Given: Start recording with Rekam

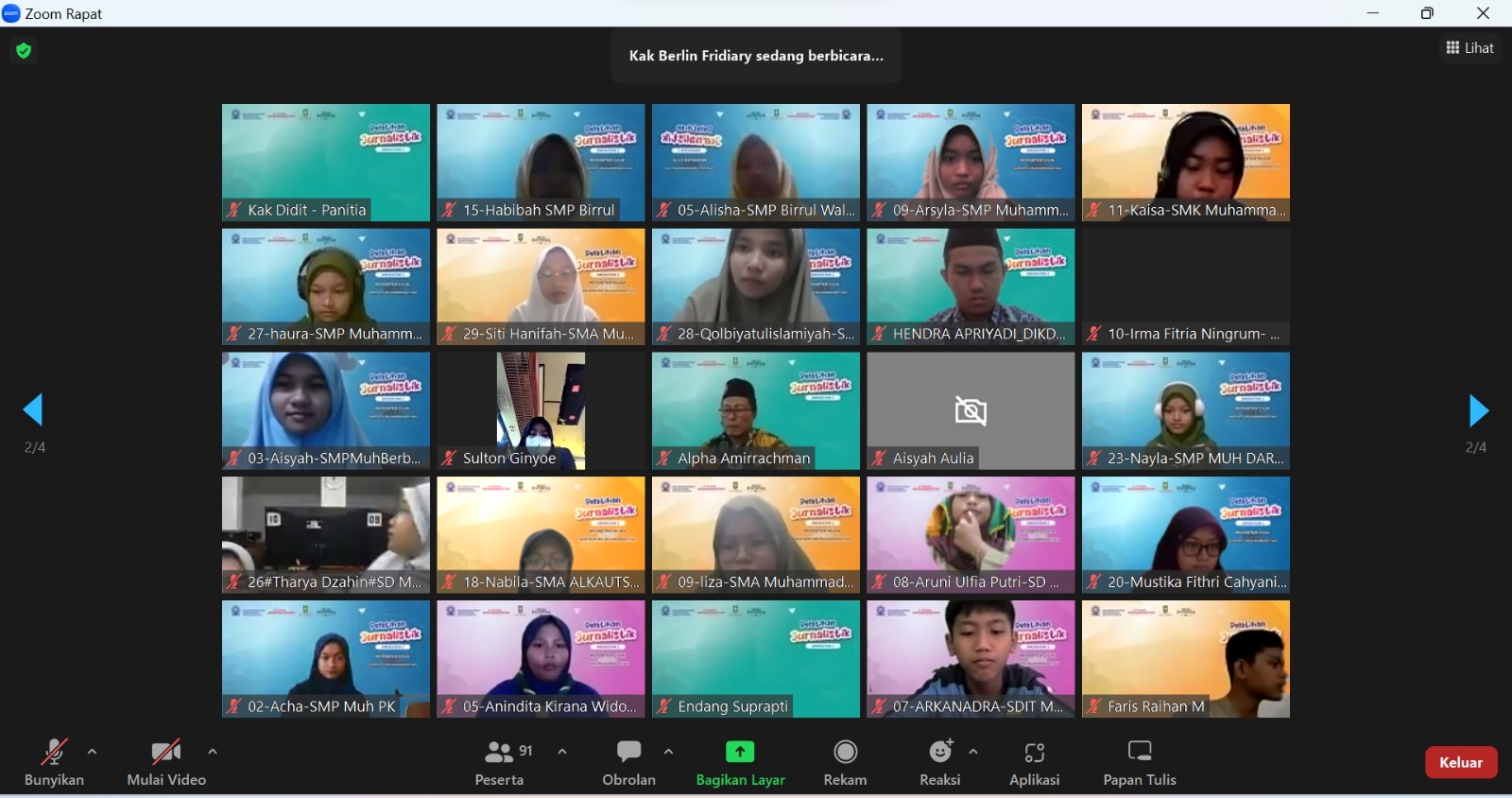Looking at the screenshot, I should (x=845, y=762).
